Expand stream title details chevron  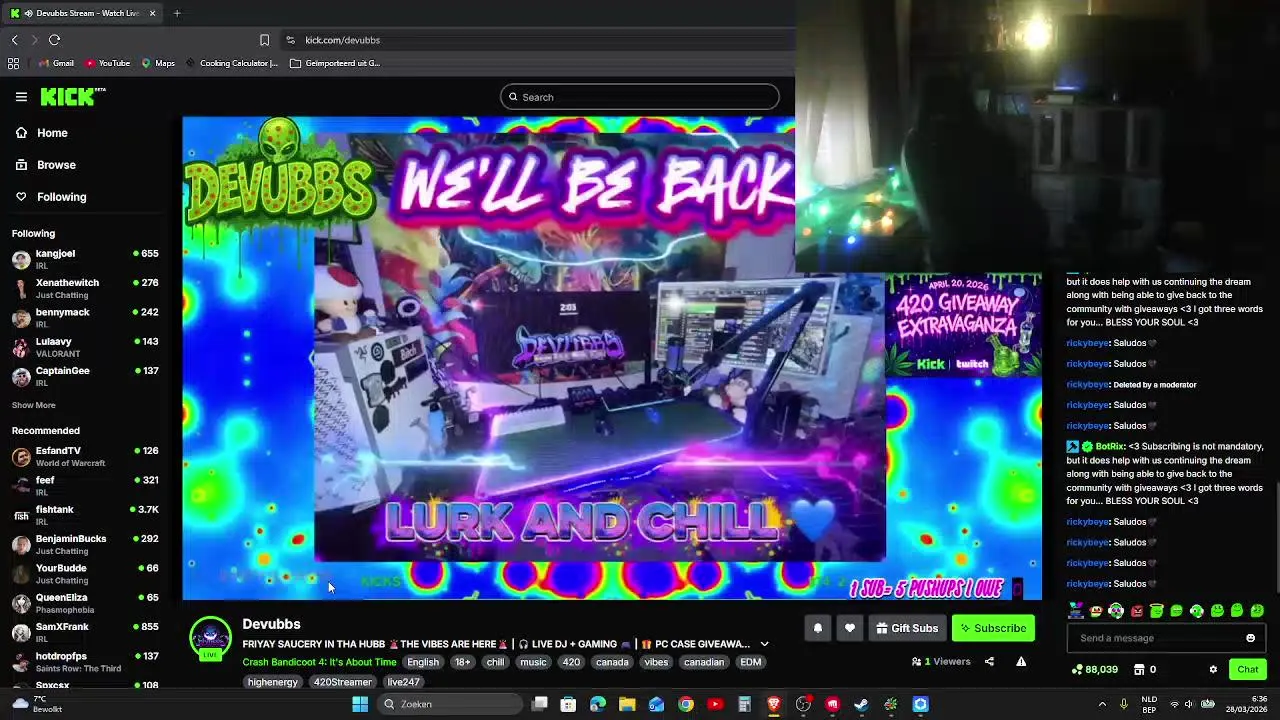point(764,644)
